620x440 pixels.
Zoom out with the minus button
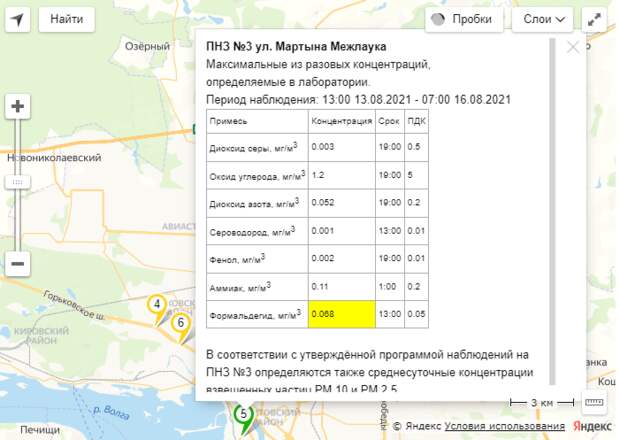[18, 264]
